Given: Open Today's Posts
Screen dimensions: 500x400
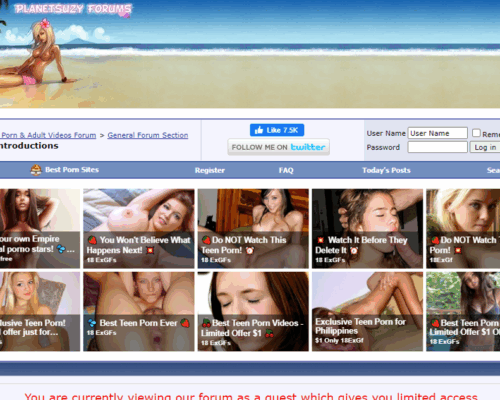Looking at the screenshot, I should pyautogui.click(x=386, y=170).
